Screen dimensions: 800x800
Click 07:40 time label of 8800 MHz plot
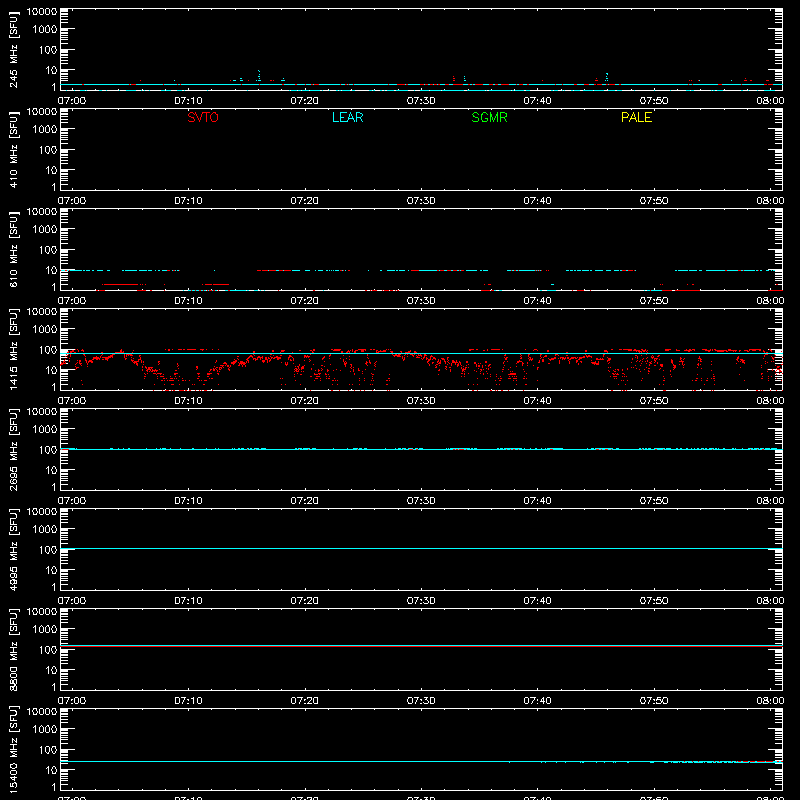[x=537, y=701]
